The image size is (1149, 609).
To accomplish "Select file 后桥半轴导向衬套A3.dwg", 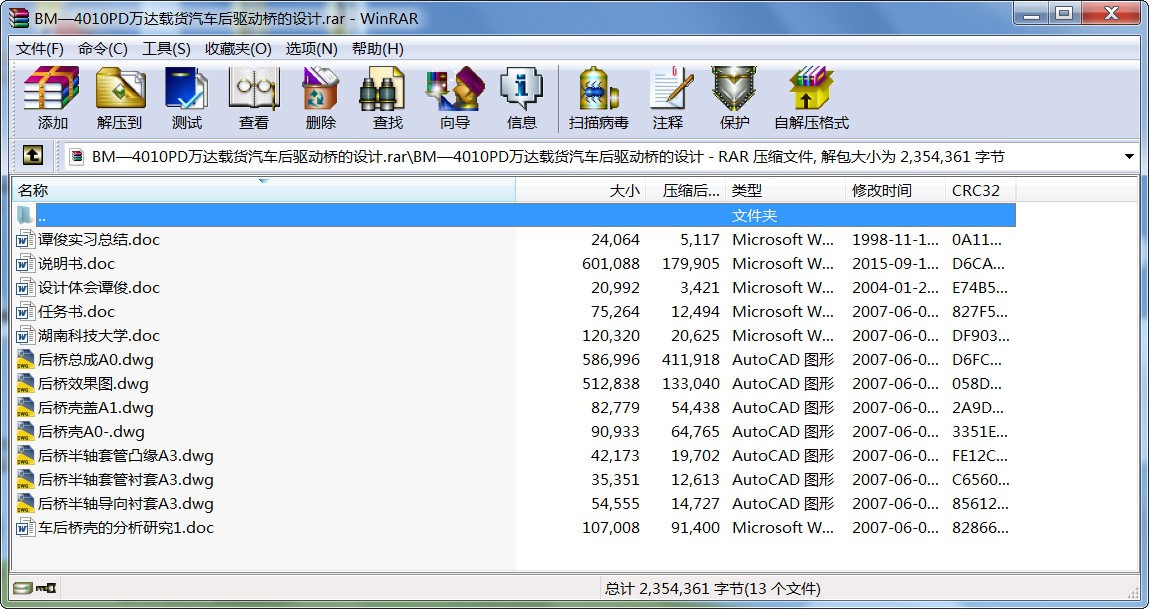I will pos(125,504).
